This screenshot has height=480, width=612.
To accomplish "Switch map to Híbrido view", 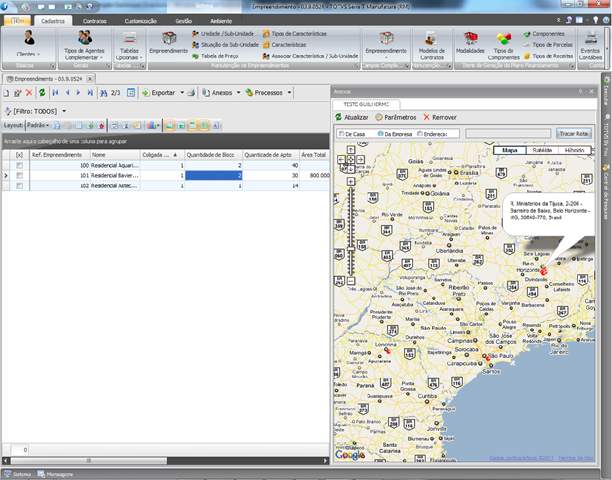I will (574, 150).
